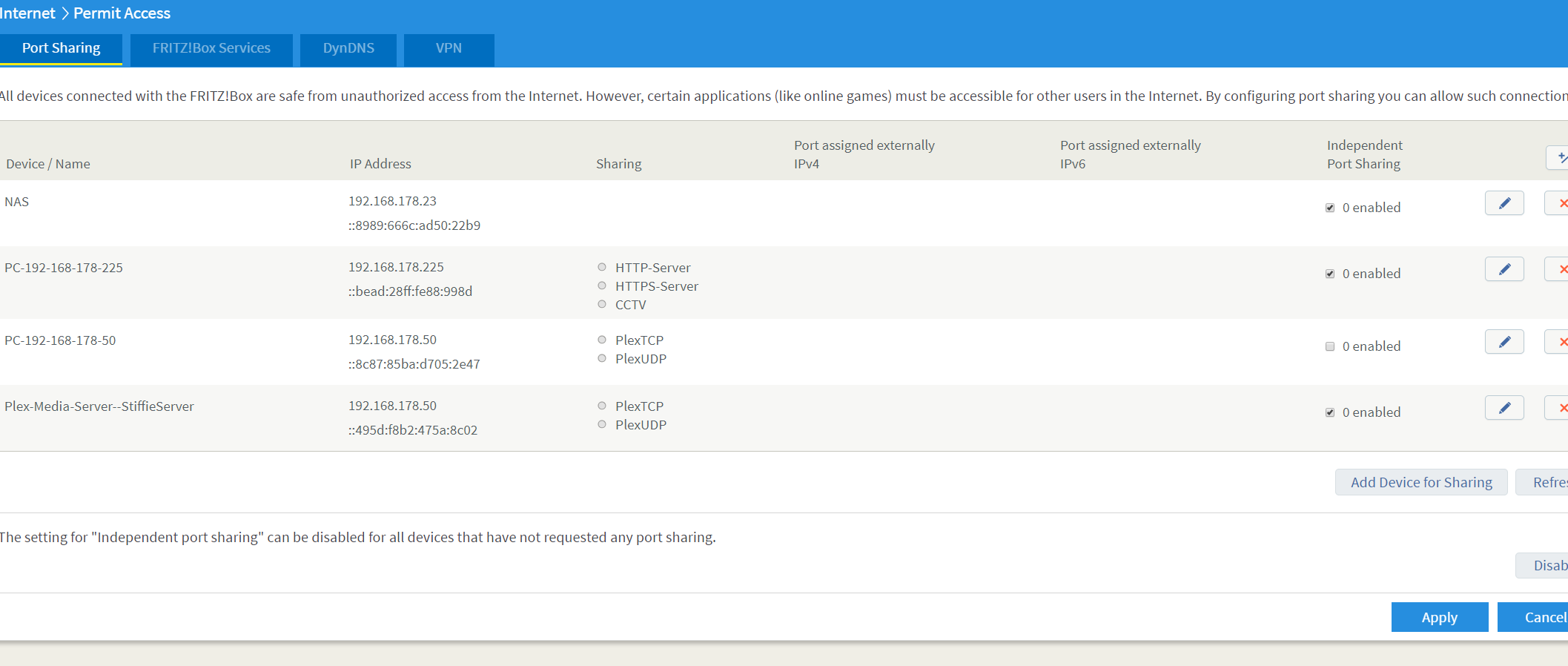The image size is (1568, 666).
Task: Click PlexUDP status indicator for Plex-Media-Server--StiffieServer
Action: tap(602, 424)
